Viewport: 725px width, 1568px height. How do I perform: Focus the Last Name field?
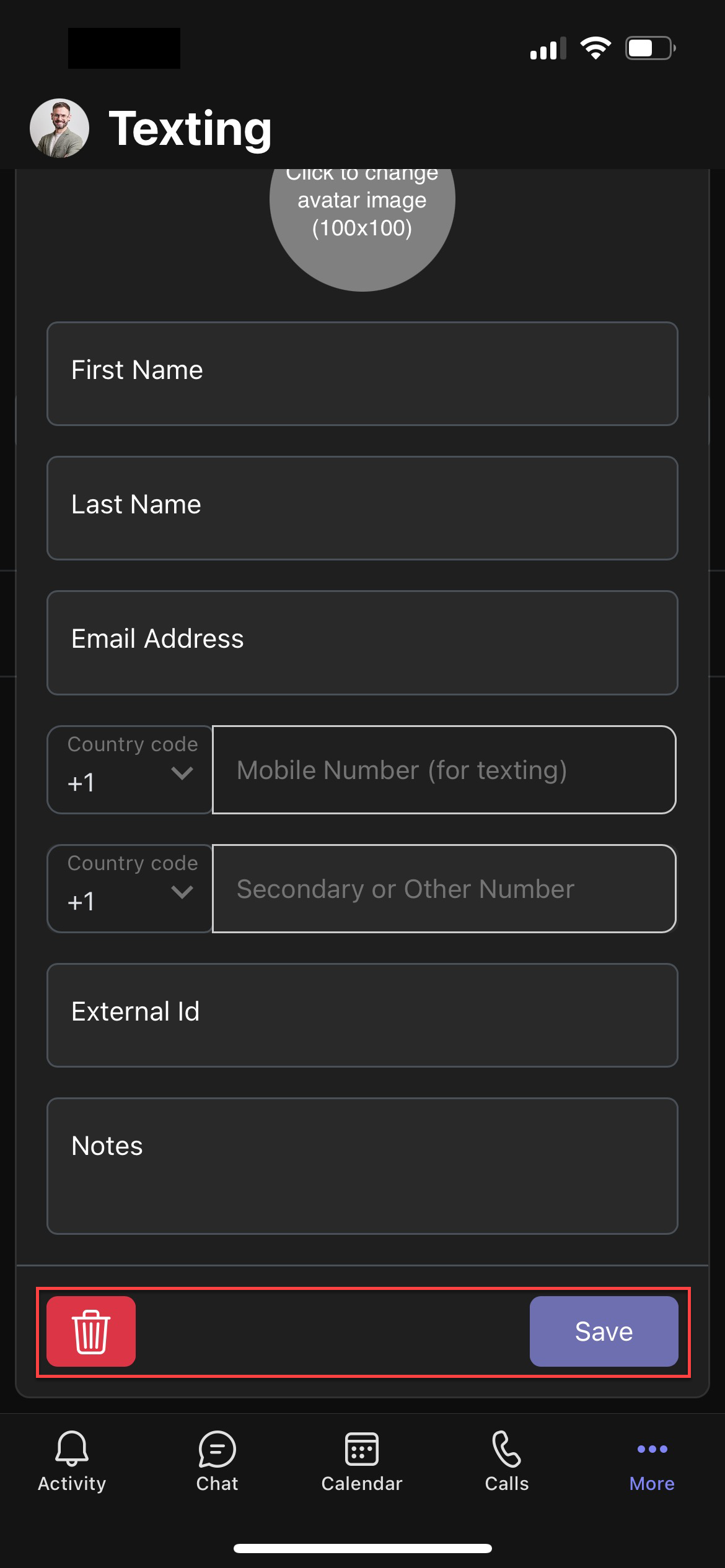tap(362, 508)
